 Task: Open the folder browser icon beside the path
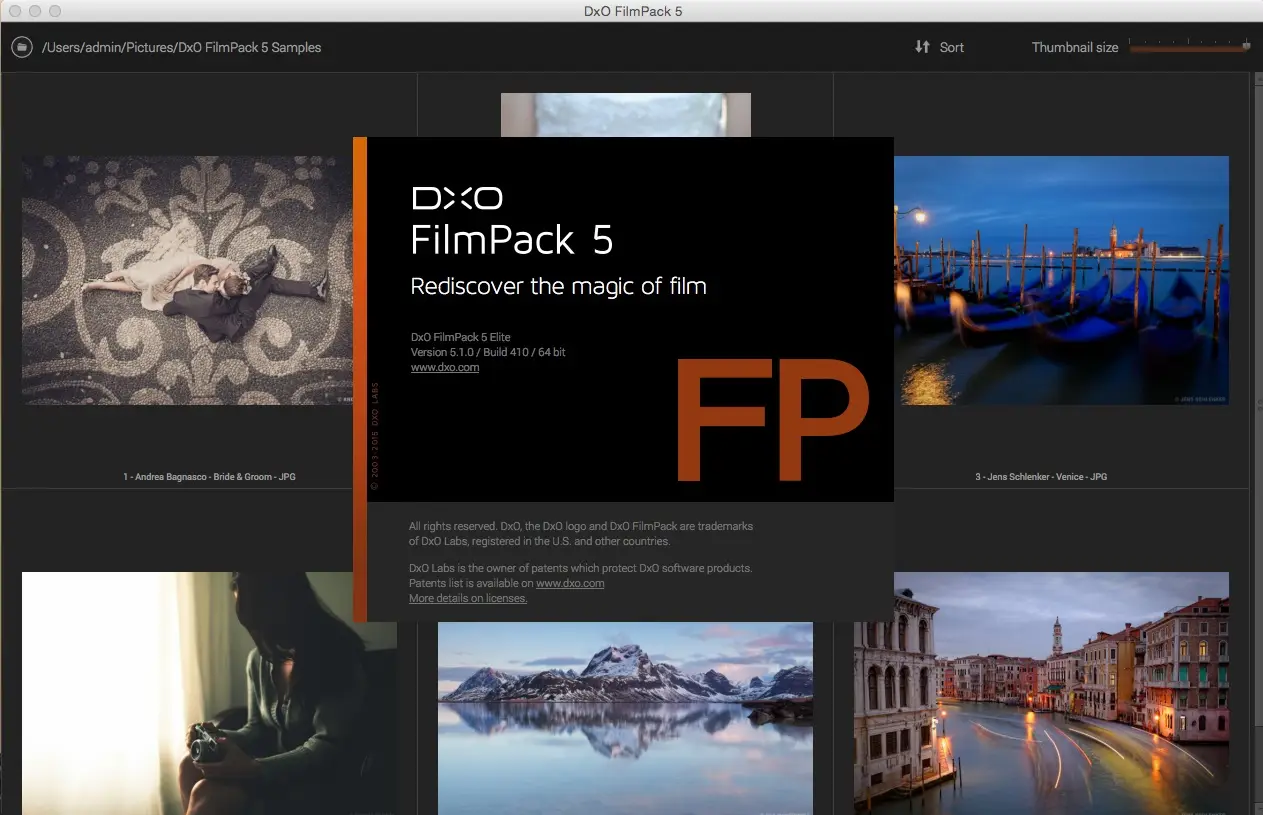(x=22, y=47)
